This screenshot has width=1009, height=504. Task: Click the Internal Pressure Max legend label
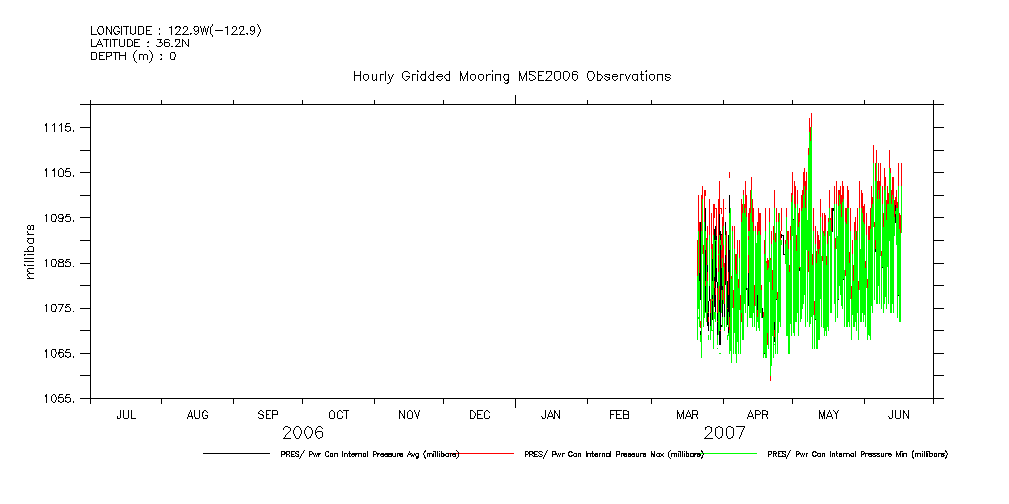(613, 454)
